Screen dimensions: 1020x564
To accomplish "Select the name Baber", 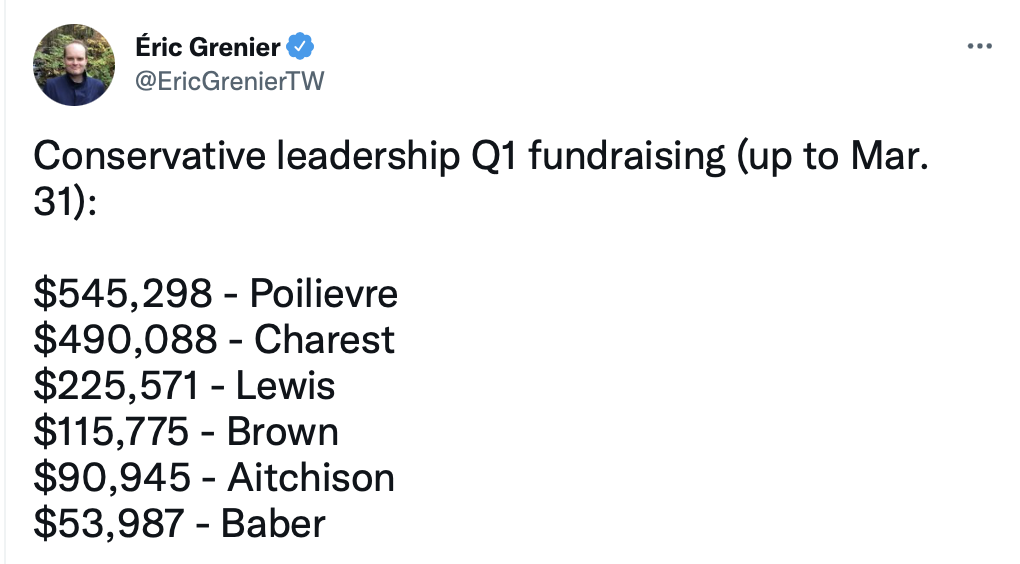I will [x=273, y=524].
